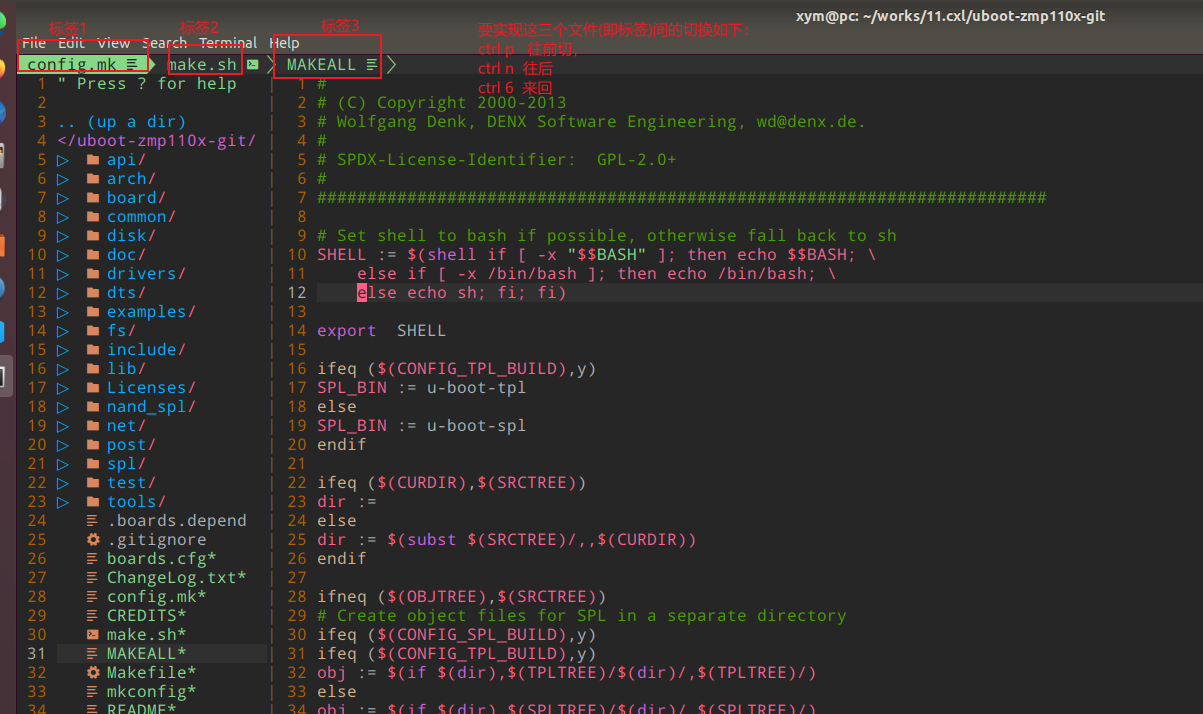
Task: Click the file icon beside config.mk* in tree
Action: pos(93,597)
